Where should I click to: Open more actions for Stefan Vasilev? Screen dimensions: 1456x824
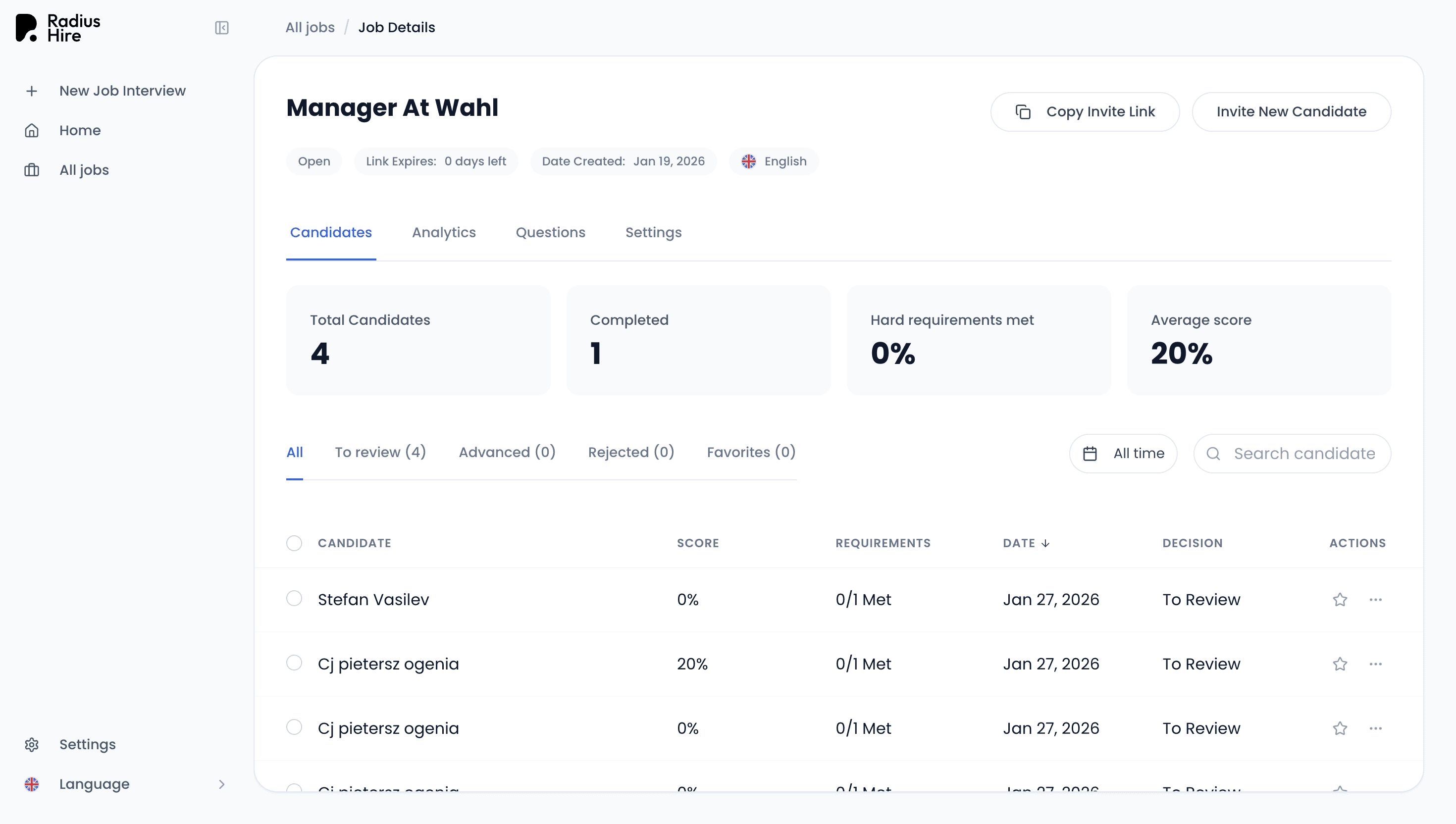(1376, 599)
